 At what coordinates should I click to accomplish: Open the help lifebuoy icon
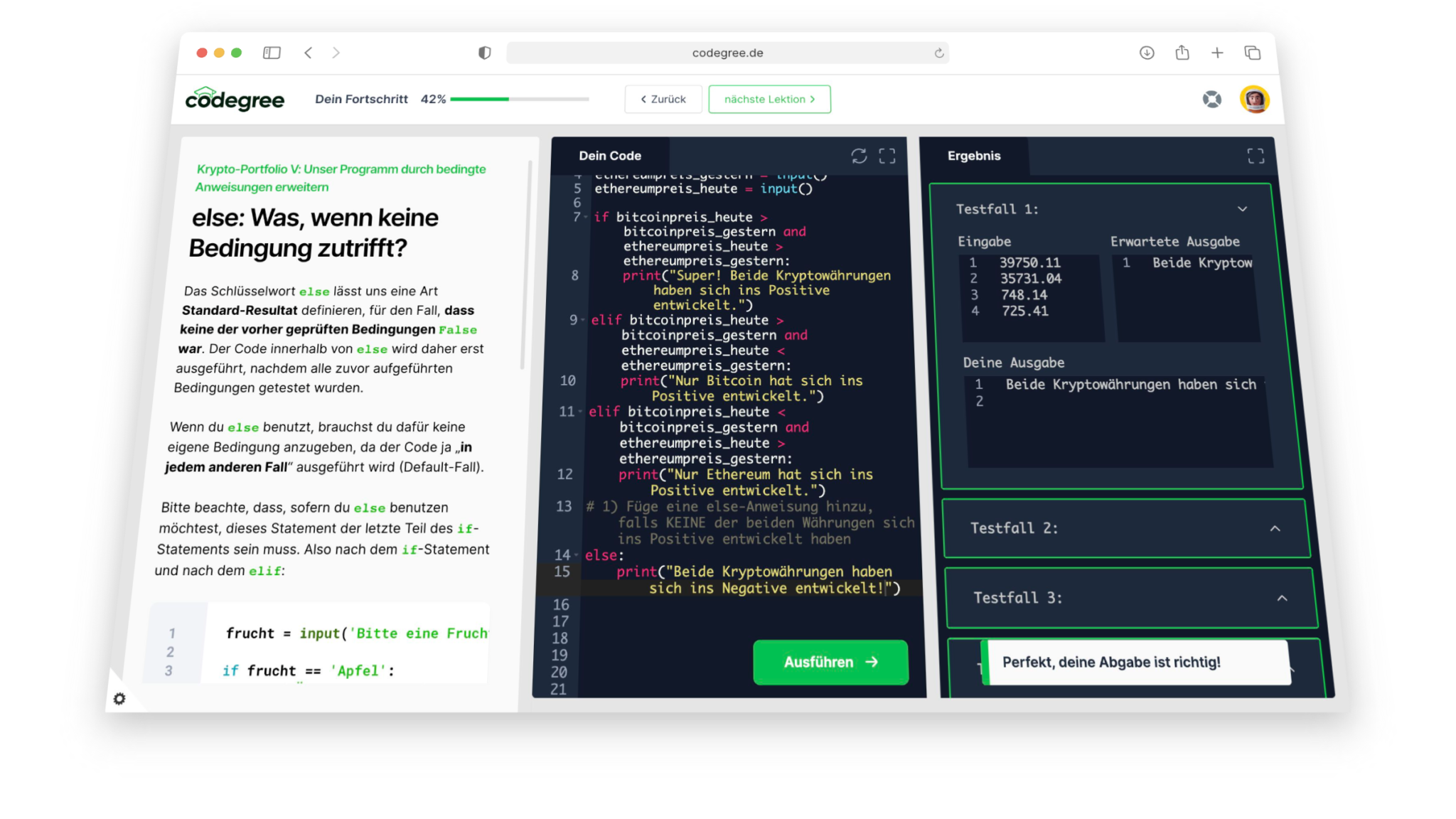[1214, 100]
